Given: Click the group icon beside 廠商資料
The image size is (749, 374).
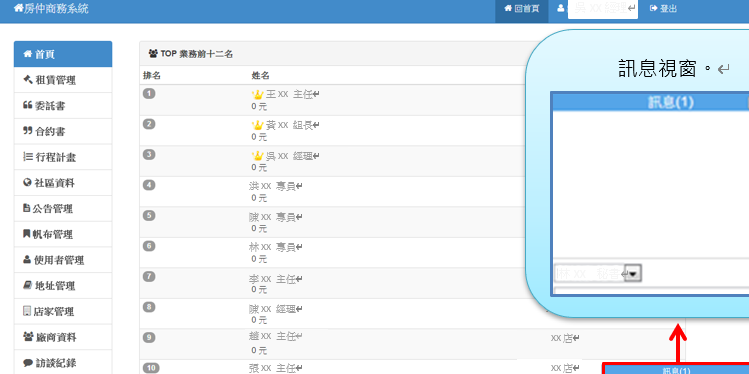Looking at the screenshot, I should pyautogui.click(x=28, y=337).
